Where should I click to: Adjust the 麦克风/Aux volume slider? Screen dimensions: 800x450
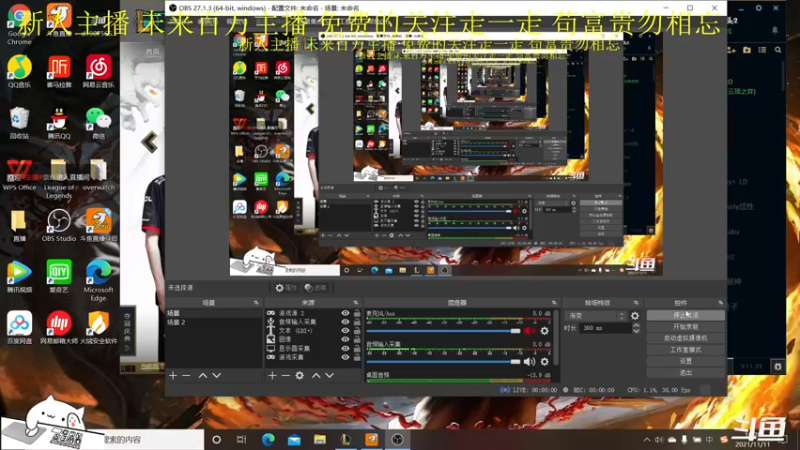(x=443, y=331)
